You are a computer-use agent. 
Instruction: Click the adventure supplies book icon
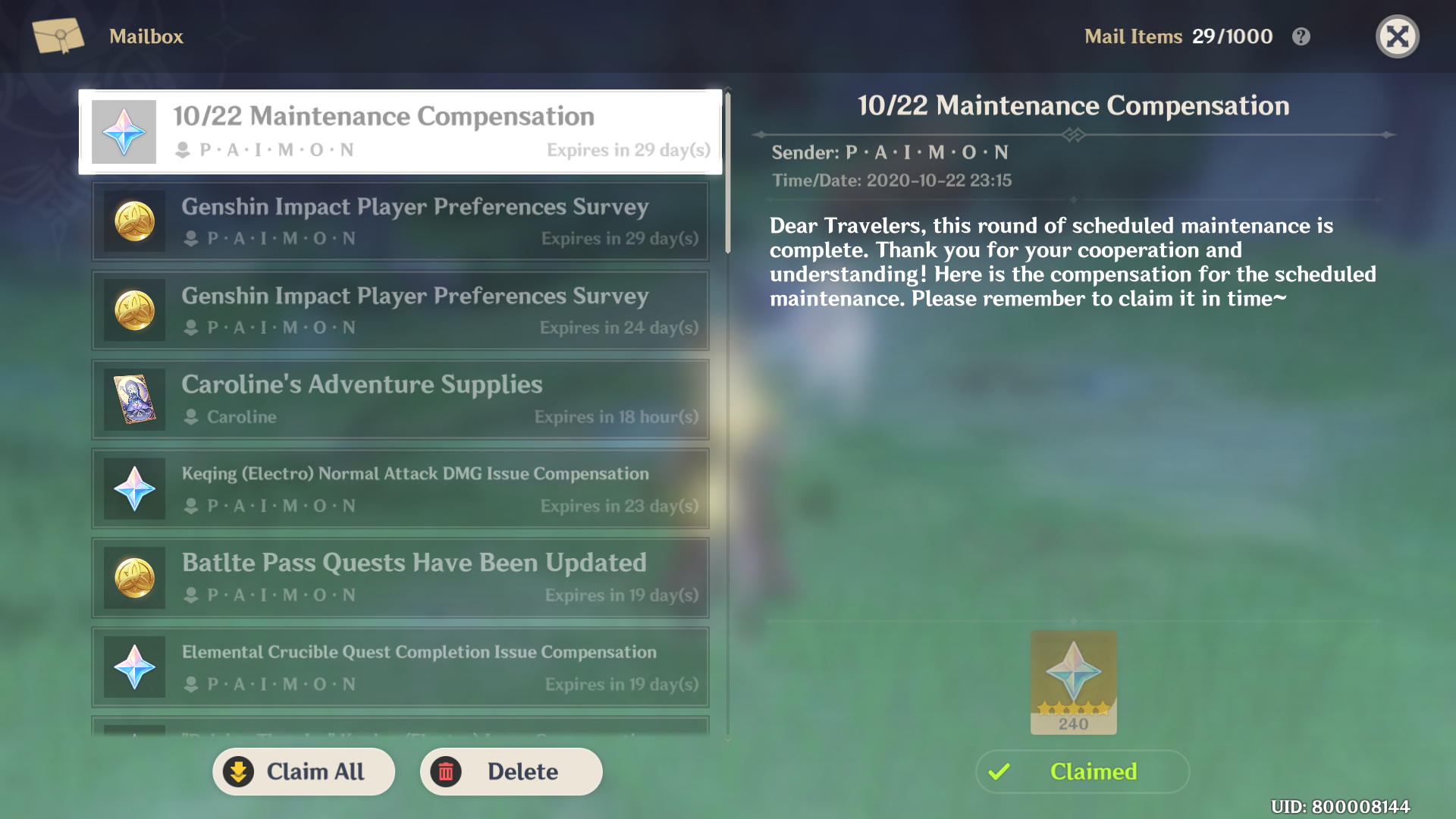point(134,400)
